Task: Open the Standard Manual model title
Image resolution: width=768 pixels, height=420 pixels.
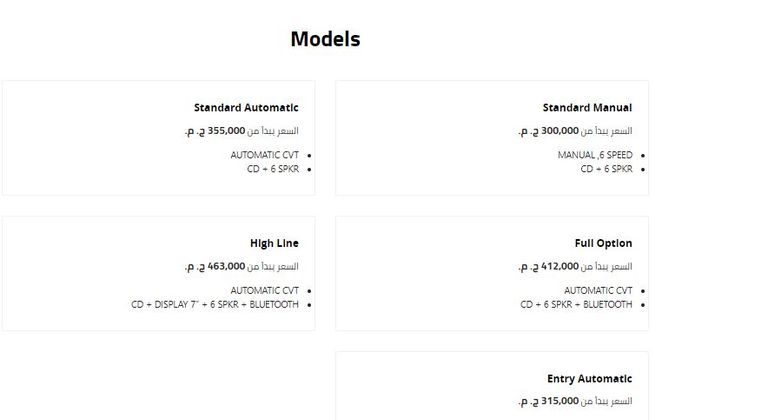Action: pyautogui.click(x=587, y=108)
